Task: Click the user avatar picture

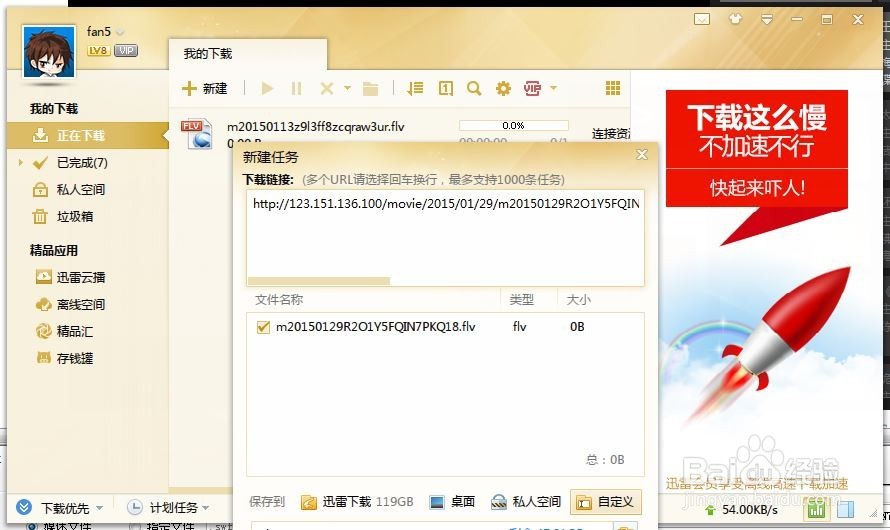Action: coord(49,52)
